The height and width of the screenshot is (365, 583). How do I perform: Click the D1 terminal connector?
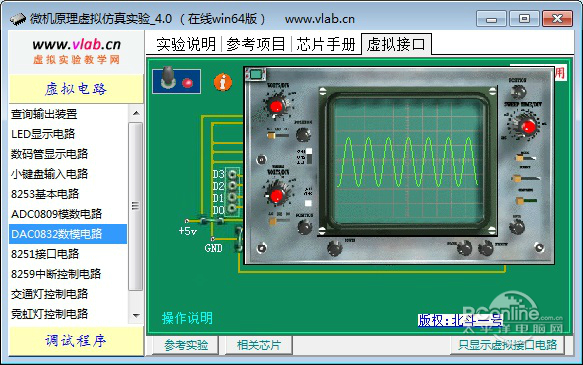click(233, 197)
